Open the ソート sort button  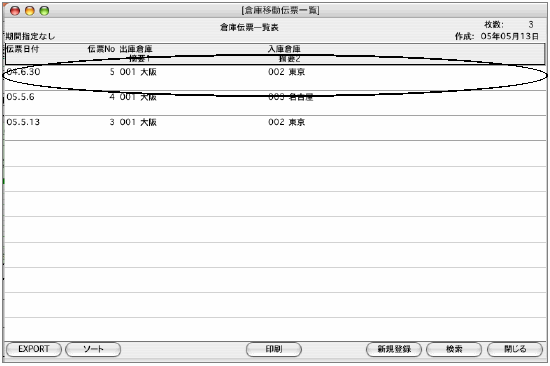pyautogui.click(x=93, y=349)
